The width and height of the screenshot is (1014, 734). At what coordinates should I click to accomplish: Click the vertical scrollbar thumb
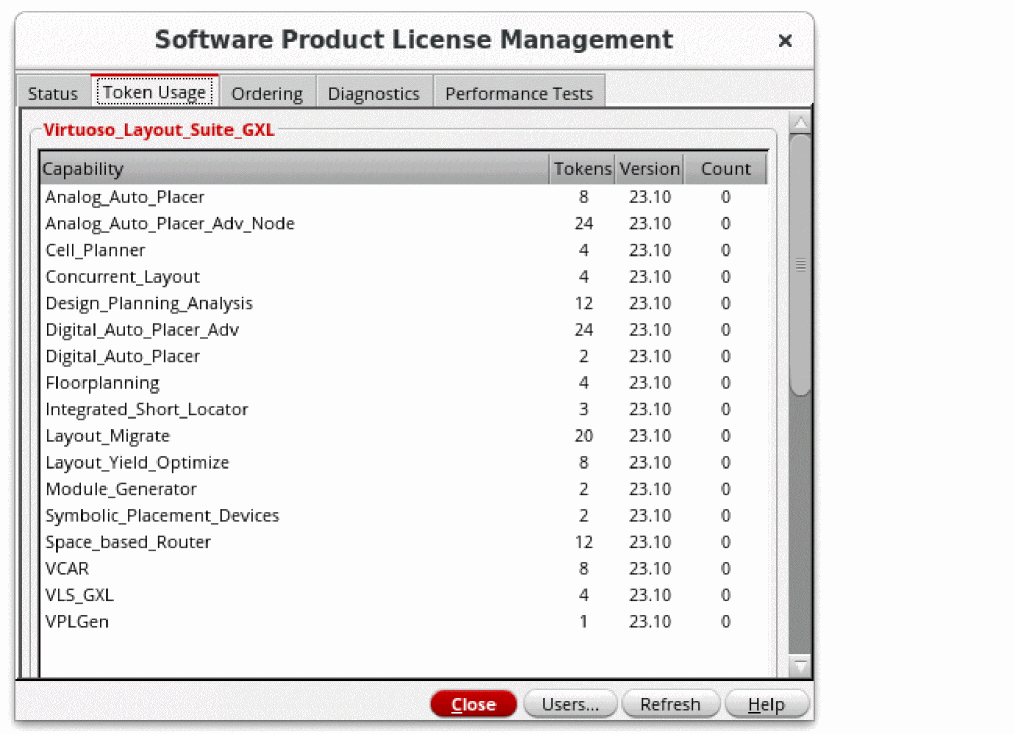coord(800,265)
